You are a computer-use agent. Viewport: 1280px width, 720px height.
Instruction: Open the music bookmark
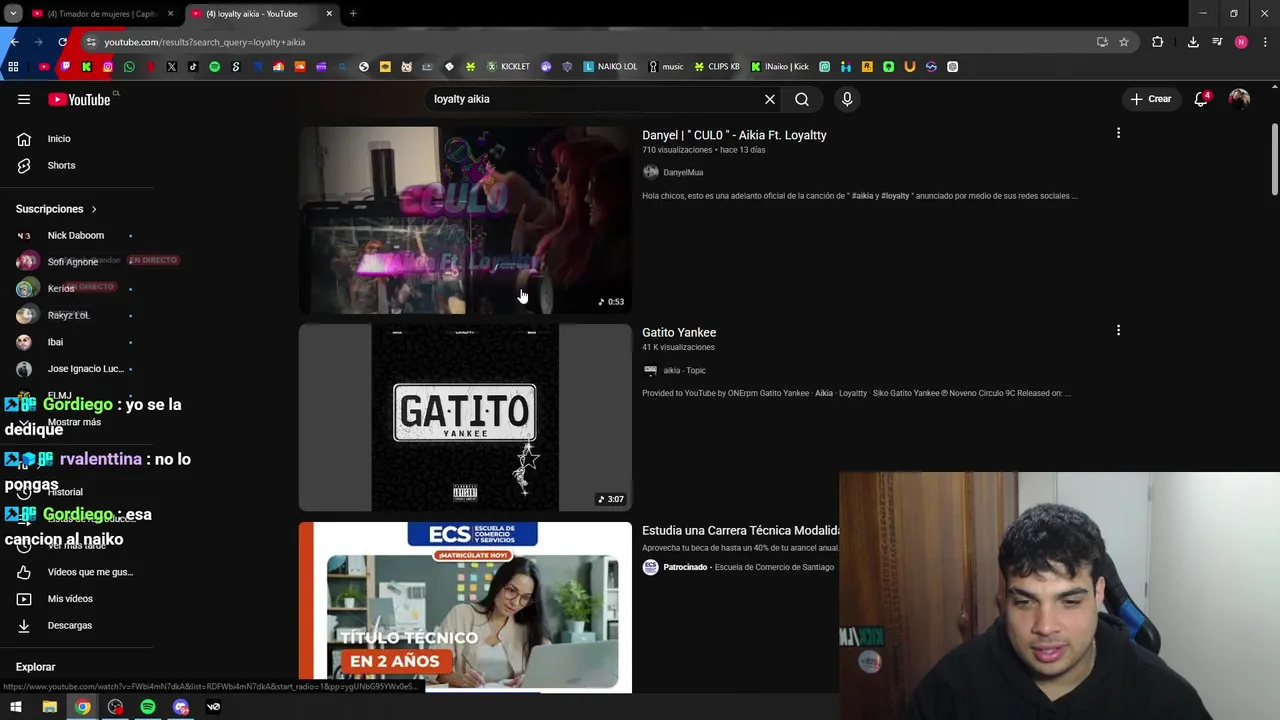pyautogui.click(x=665, y=67)
